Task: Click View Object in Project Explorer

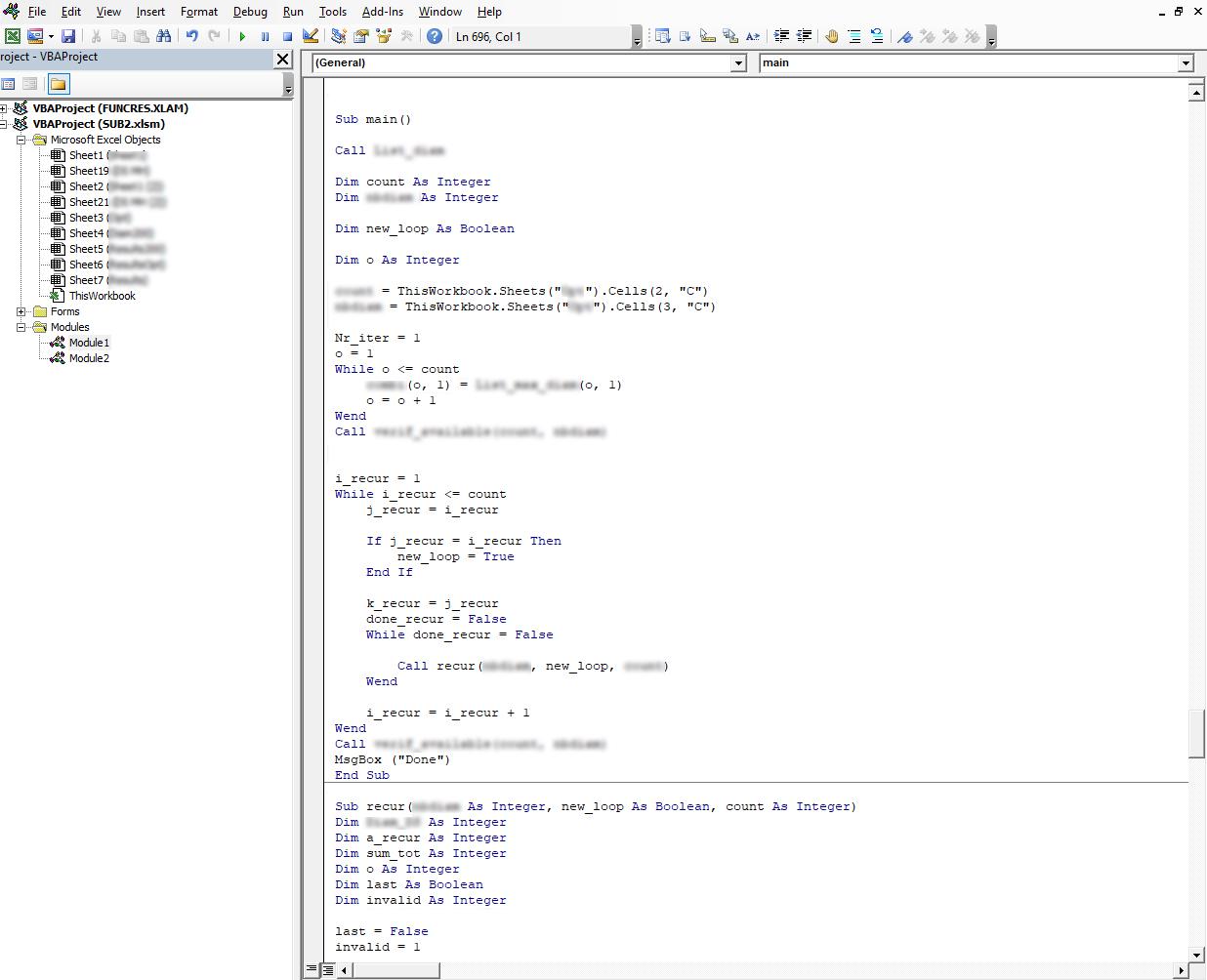Action: [30, 85]
